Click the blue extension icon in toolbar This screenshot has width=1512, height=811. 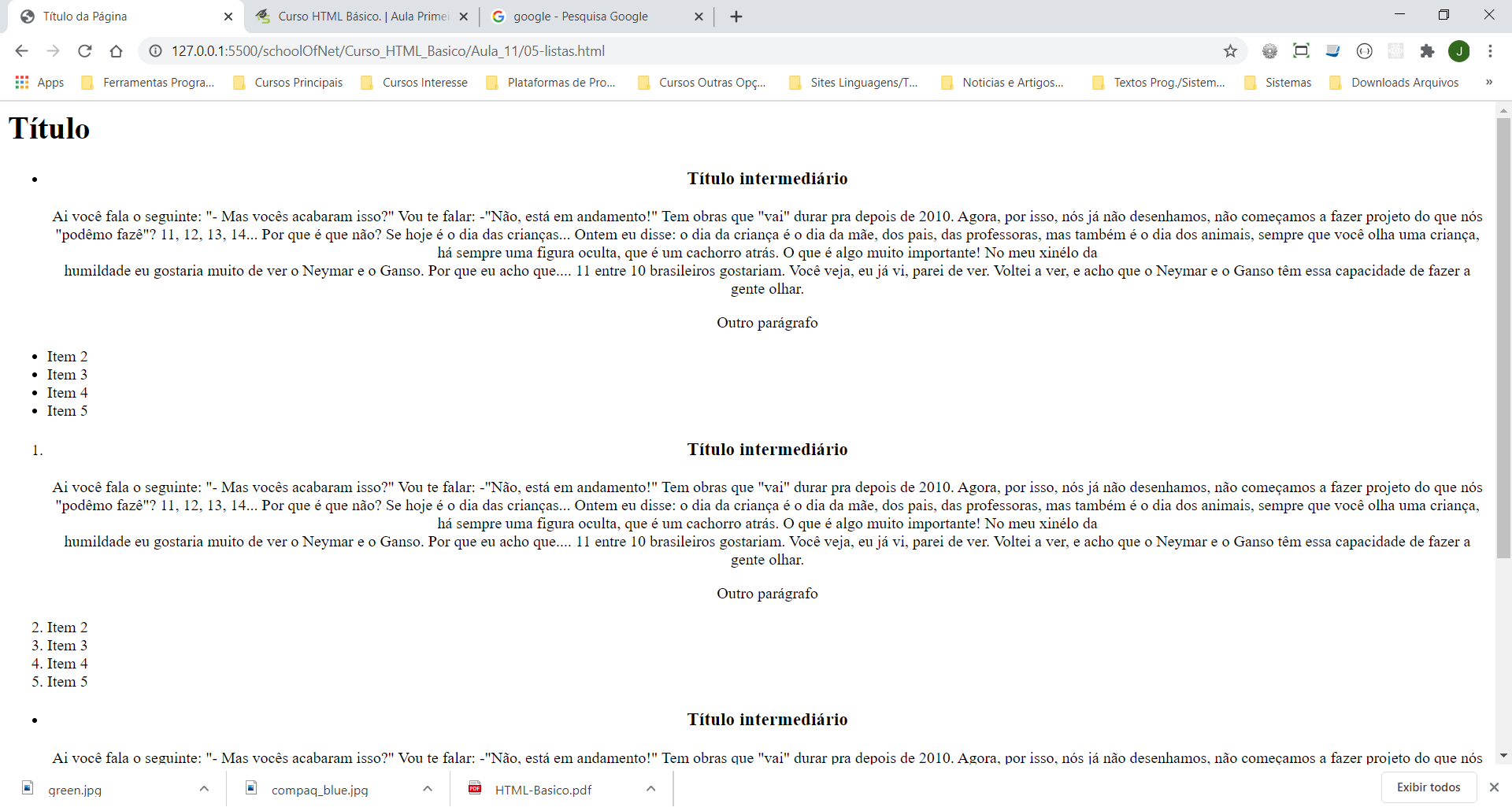(x=1332, y=51)
